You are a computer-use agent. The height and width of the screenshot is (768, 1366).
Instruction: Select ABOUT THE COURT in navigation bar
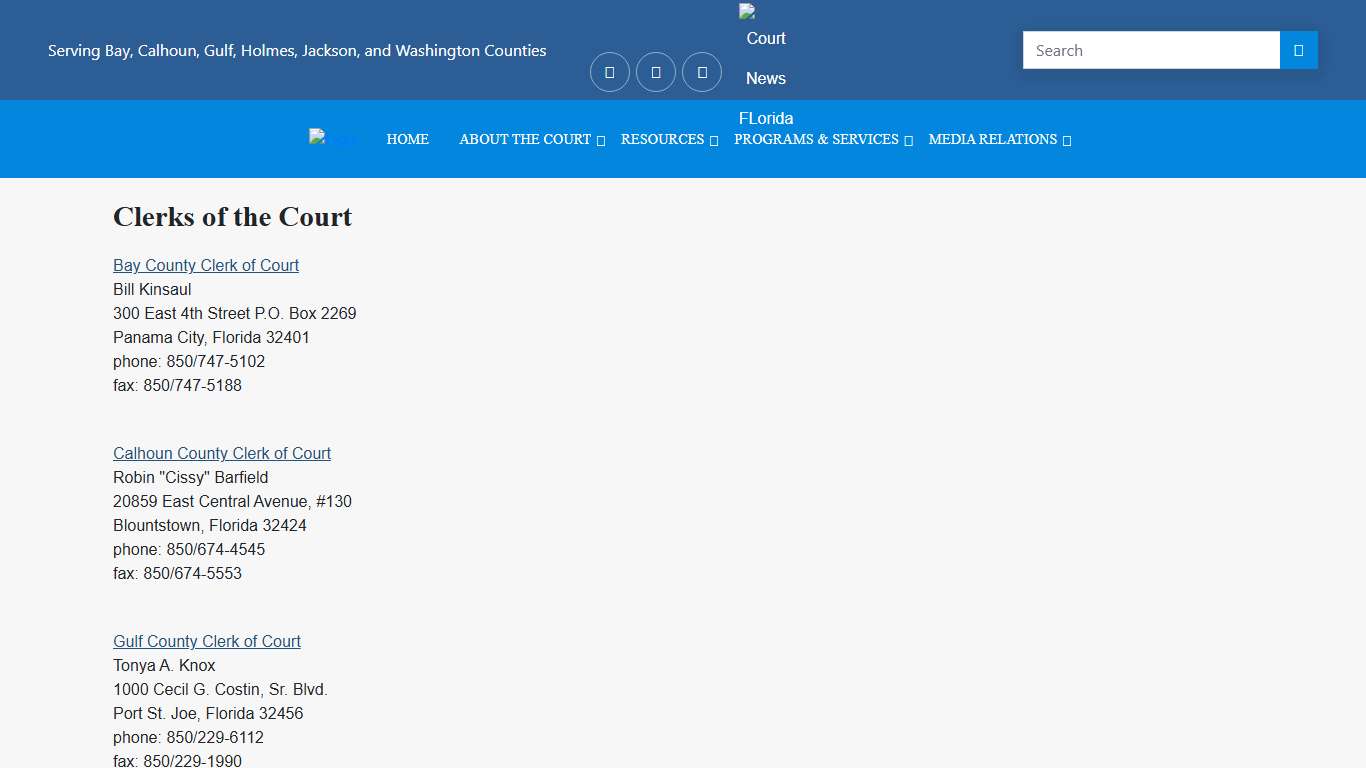tap(524, 139)
